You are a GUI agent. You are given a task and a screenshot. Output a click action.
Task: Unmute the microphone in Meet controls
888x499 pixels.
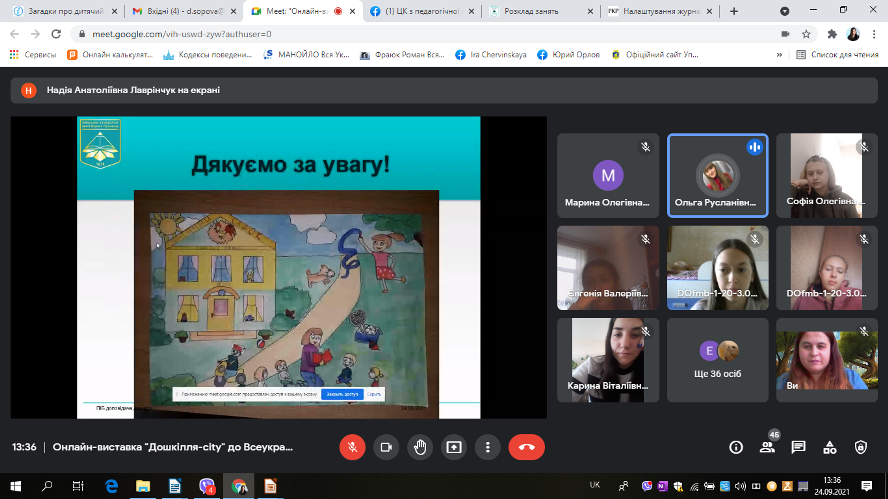pos(351,447)
